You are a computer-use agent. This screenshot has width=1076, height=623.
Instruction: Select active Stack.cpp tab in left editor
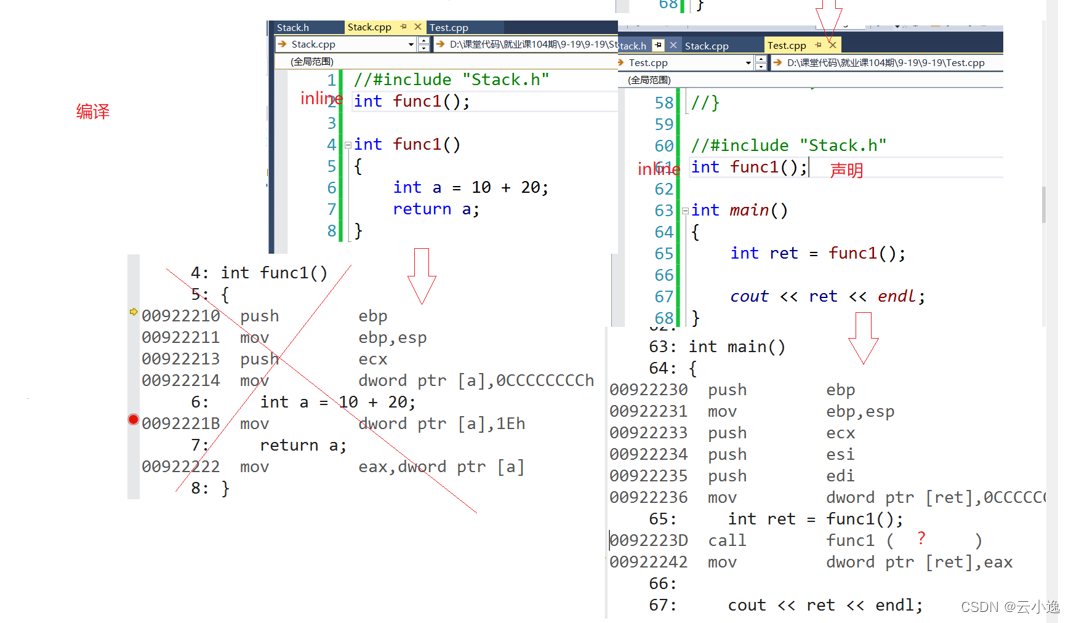pyautogui.click(x=369, y=27)
